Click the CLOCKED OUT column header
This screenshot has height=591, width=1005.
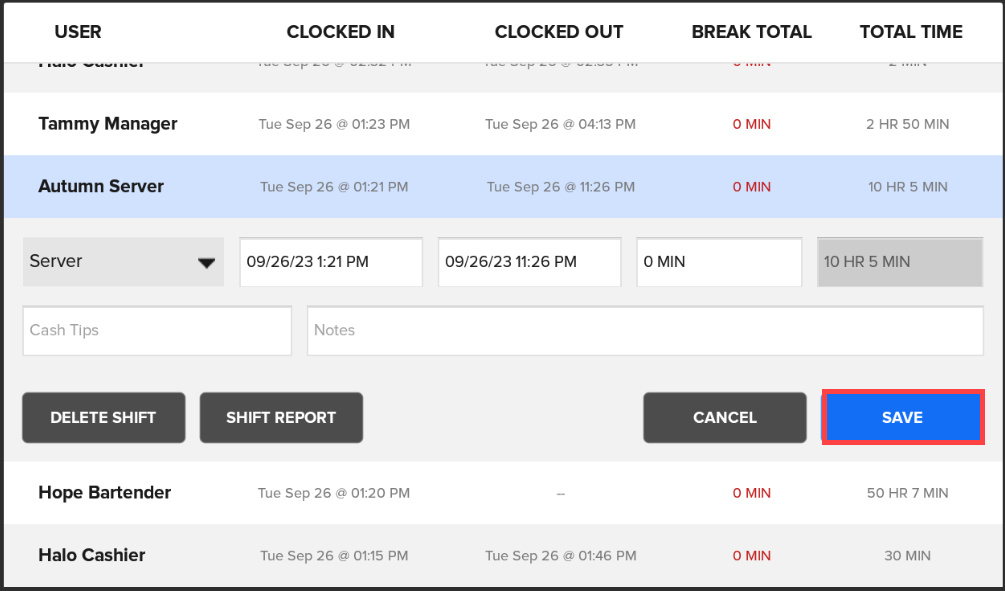(559, 32)
